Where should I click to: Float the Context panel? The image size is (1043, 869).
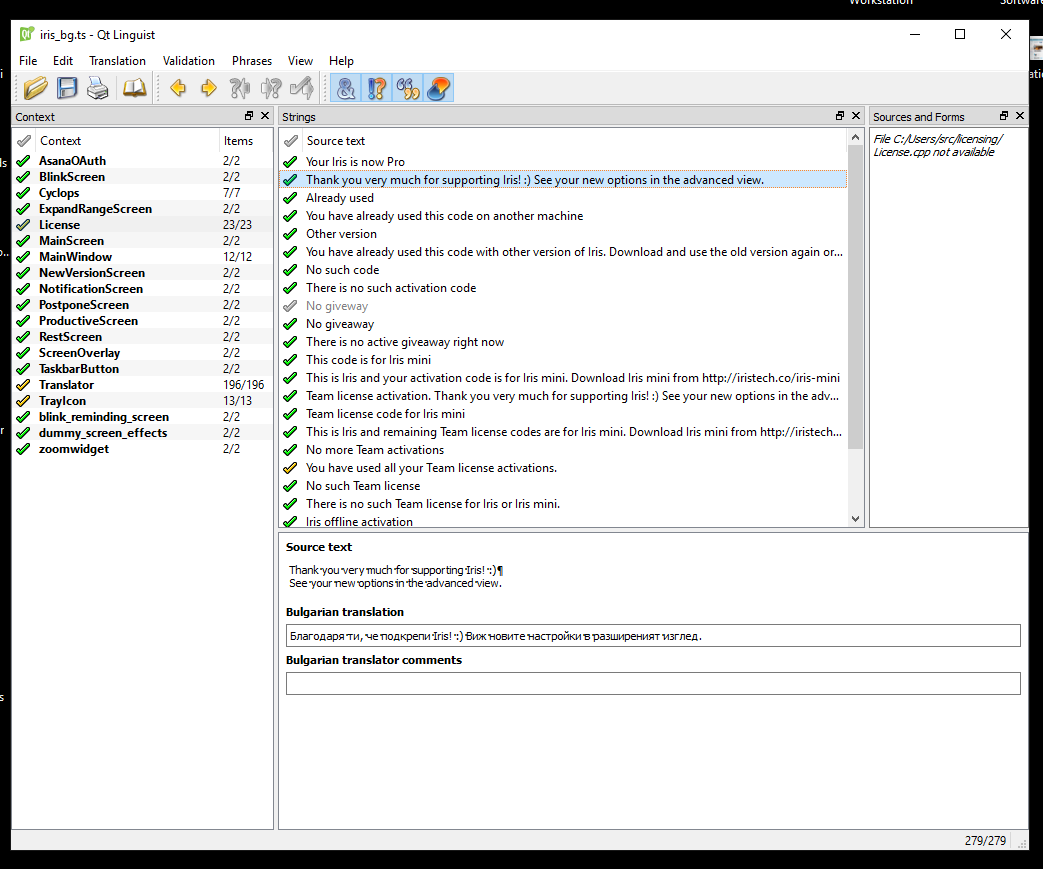[x=249, y=116]
